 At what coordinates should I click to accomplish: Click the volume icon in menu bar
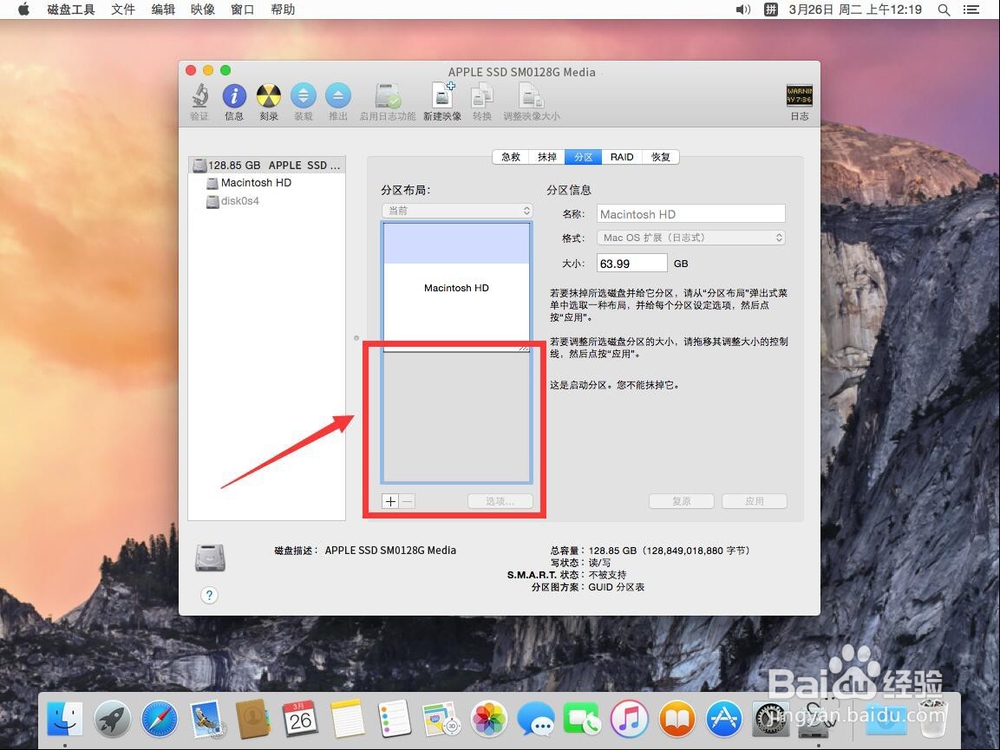pos(743,10)
